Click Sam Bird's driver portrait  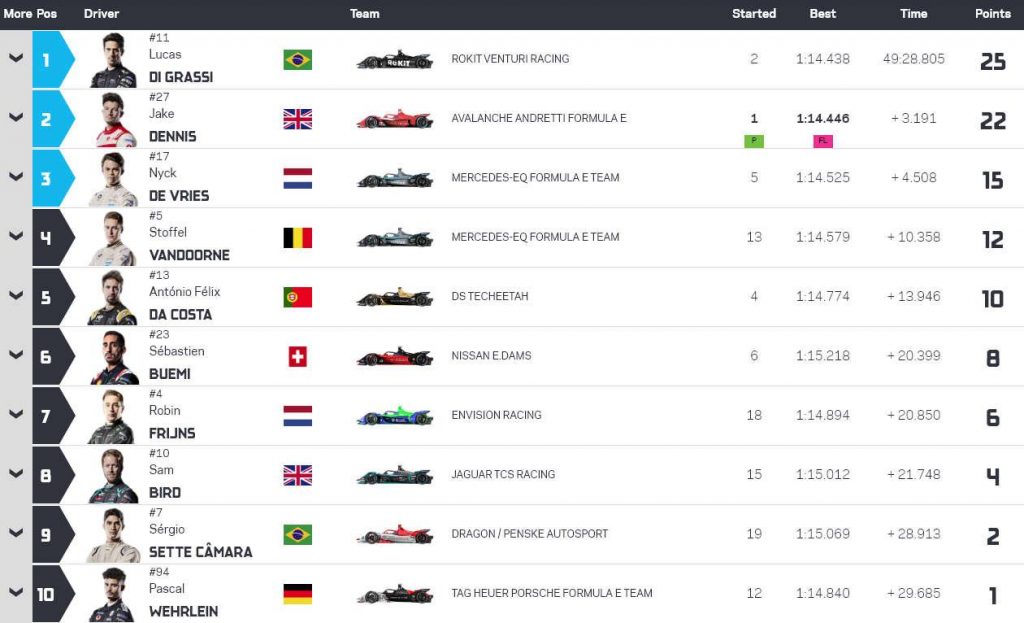(x=113, y=476)
